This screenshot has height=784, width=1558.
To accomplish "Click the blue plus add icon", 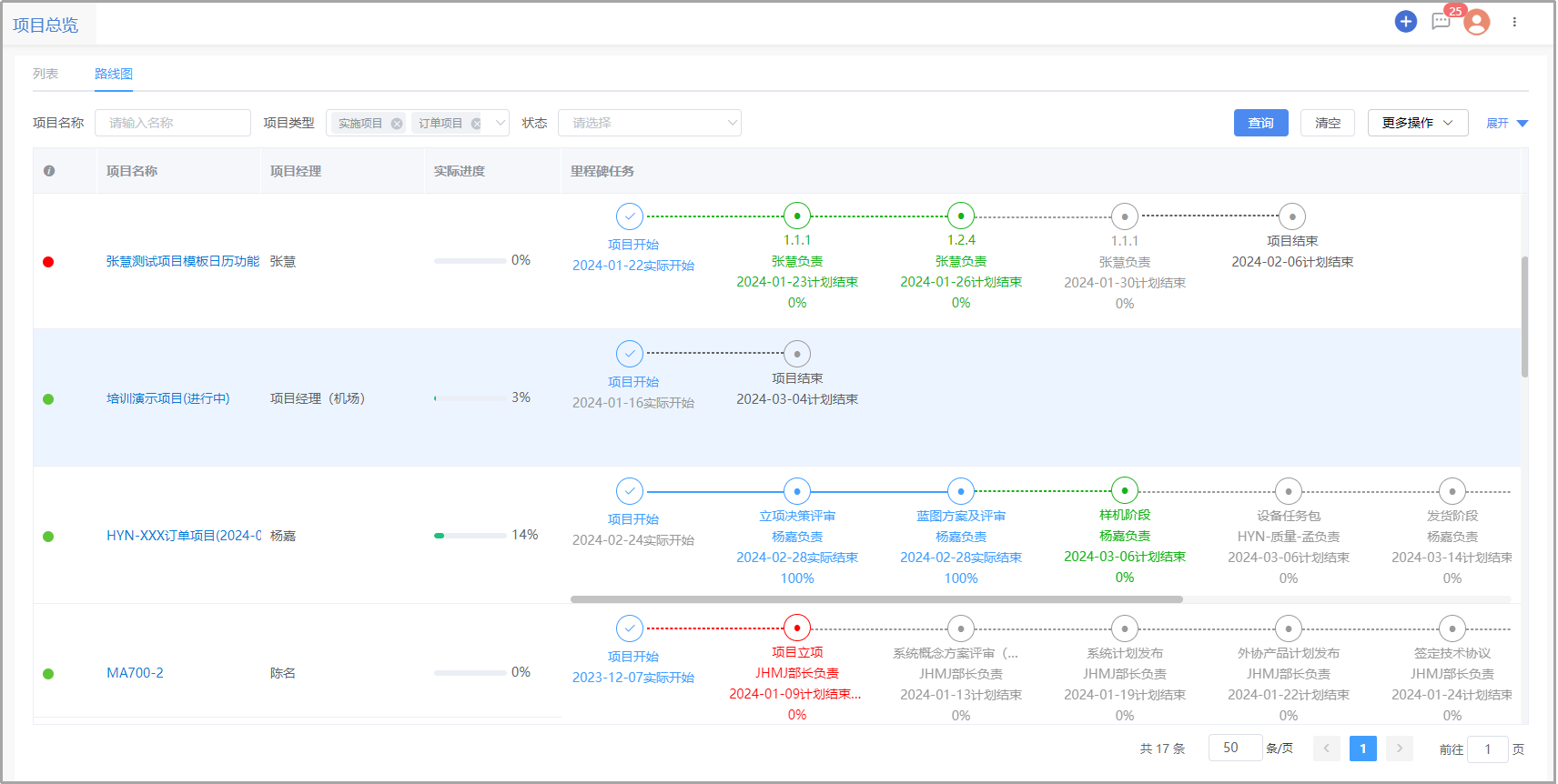I will 1405,21.
